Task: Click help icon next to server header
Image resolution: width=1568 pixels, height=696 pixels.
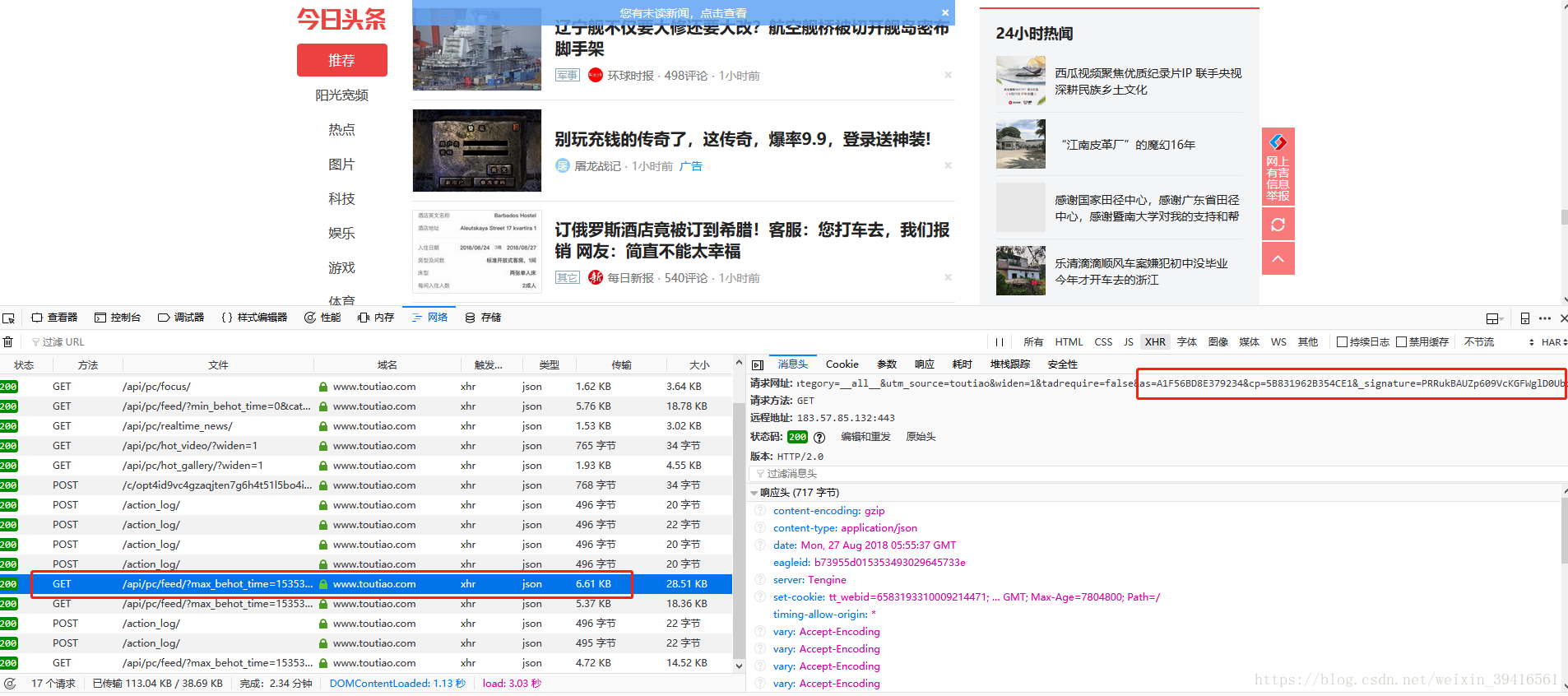Action: pos(760,579)
